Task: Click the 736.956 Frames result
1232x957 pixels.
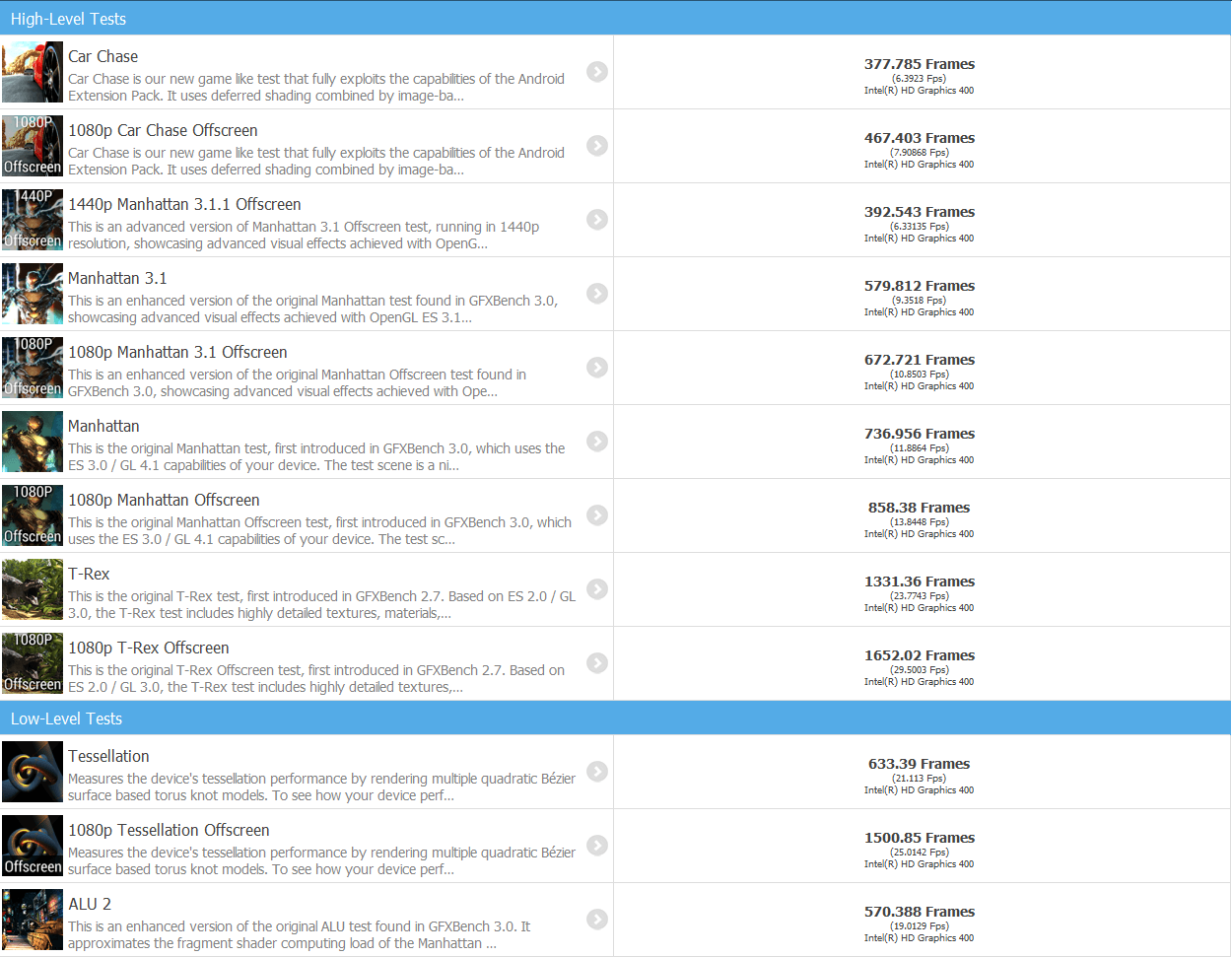Action: [x=920, y=434]
